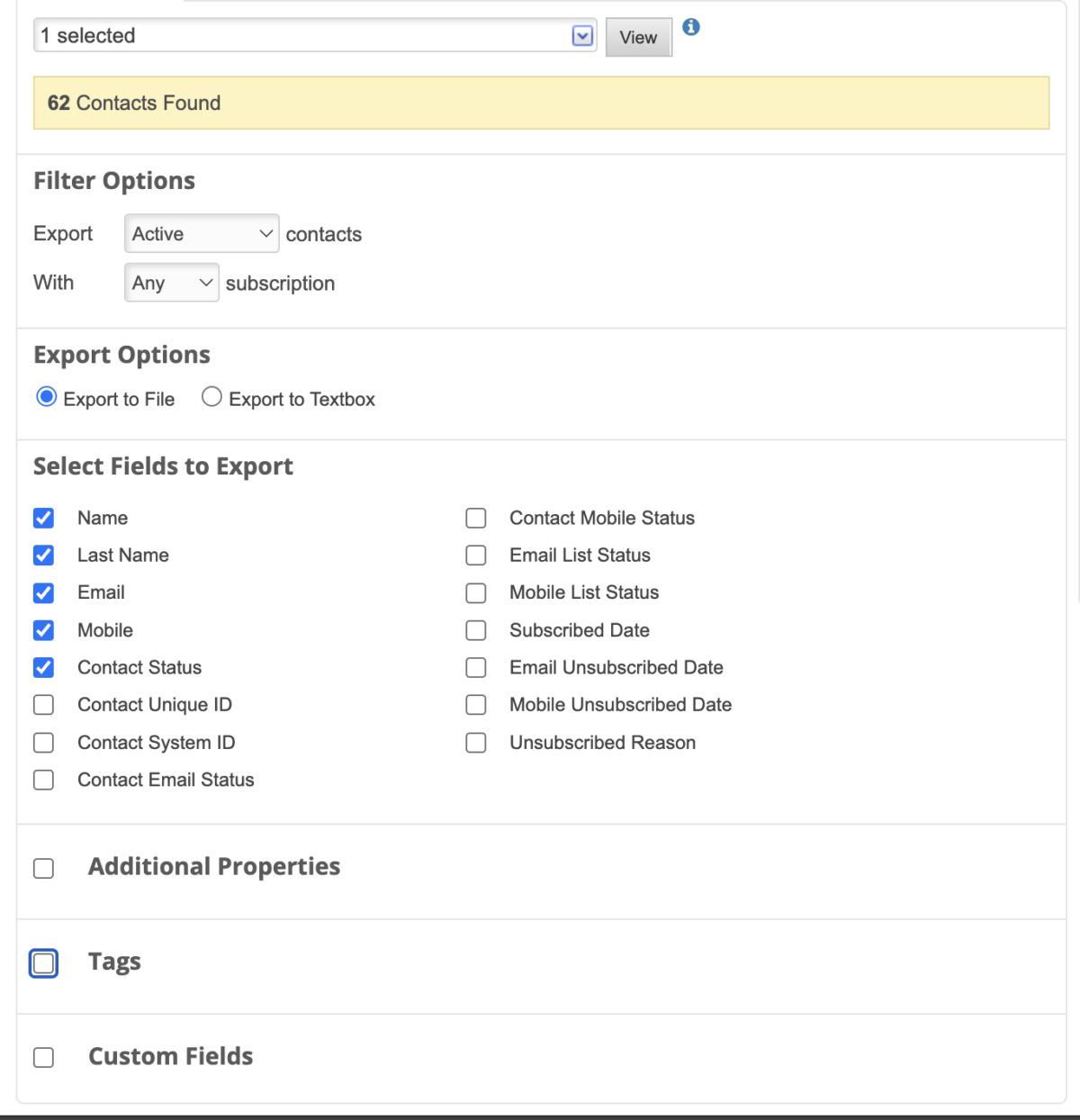Open the subscription type dropdown set to Any

coord(171,282)
